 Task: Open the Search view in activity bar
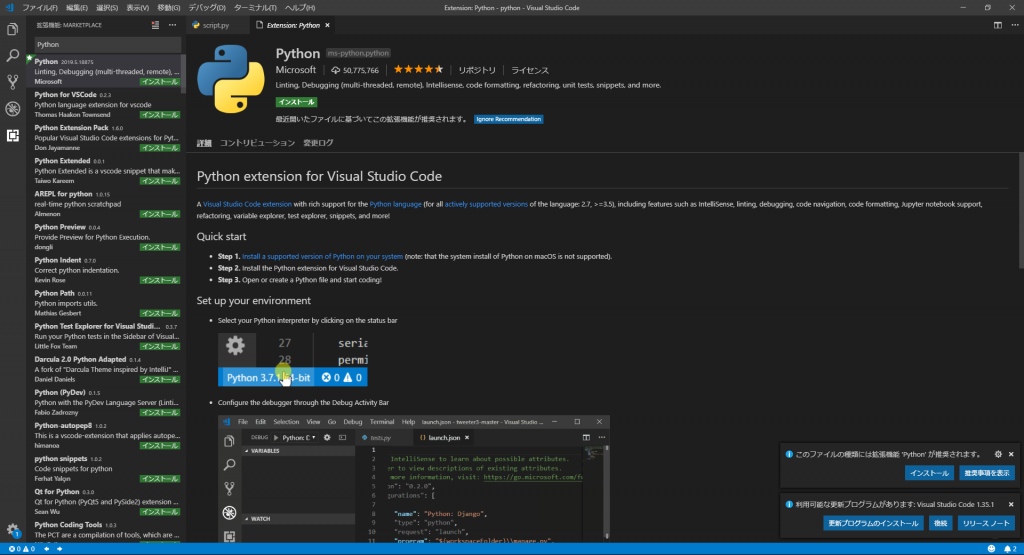12,56
